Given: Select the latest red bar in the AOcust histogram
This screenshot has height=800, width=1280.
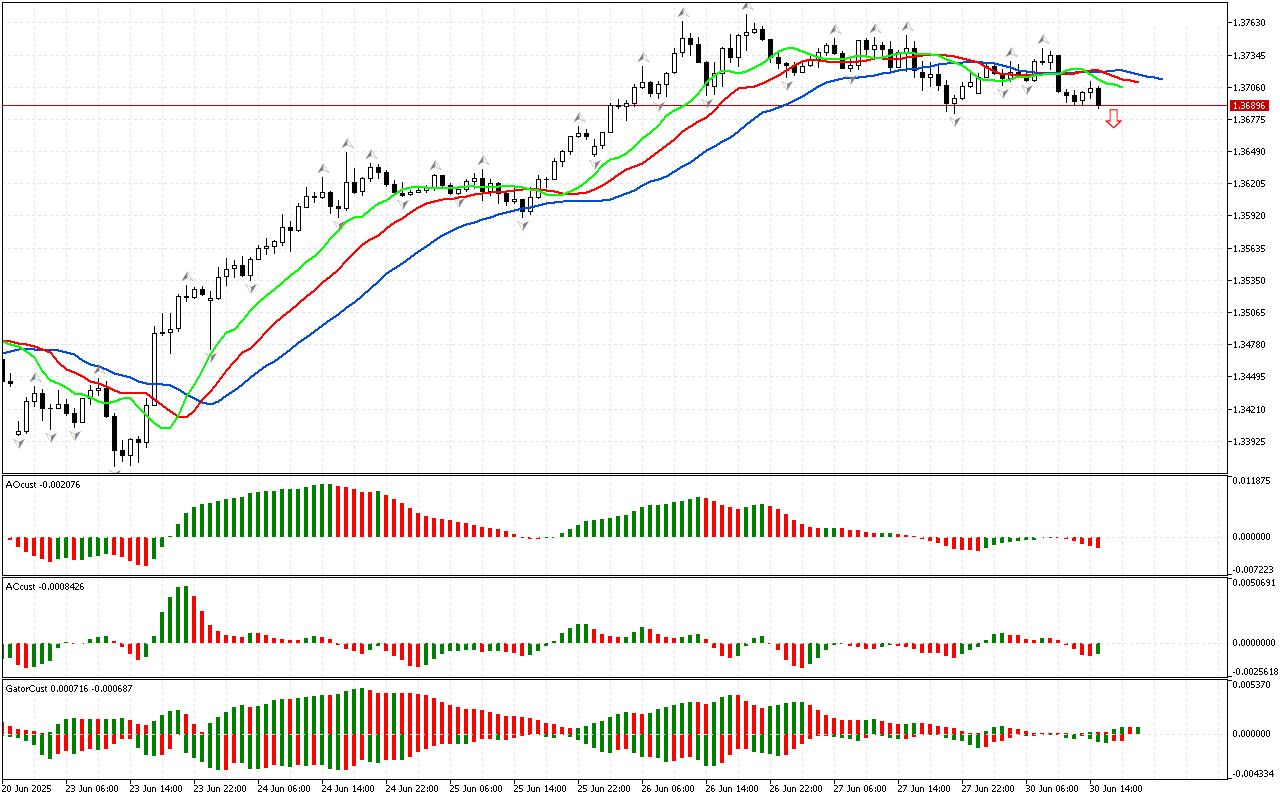Looking at the screenshot, I should (1098, 542).
